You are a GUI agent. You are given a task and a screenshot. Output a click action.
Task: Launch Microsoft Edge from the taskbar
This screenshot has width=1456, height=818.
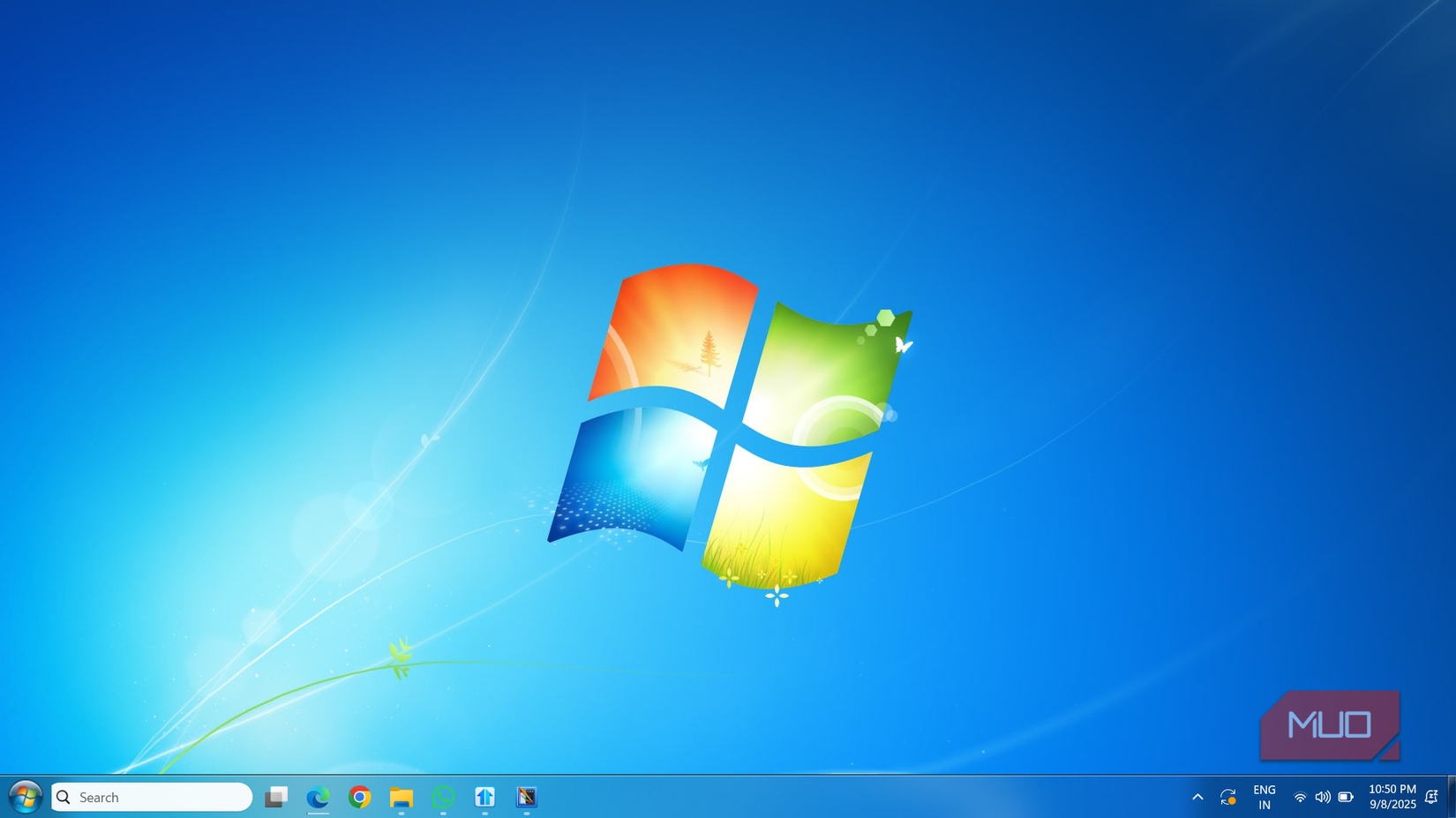coord(318,797)
